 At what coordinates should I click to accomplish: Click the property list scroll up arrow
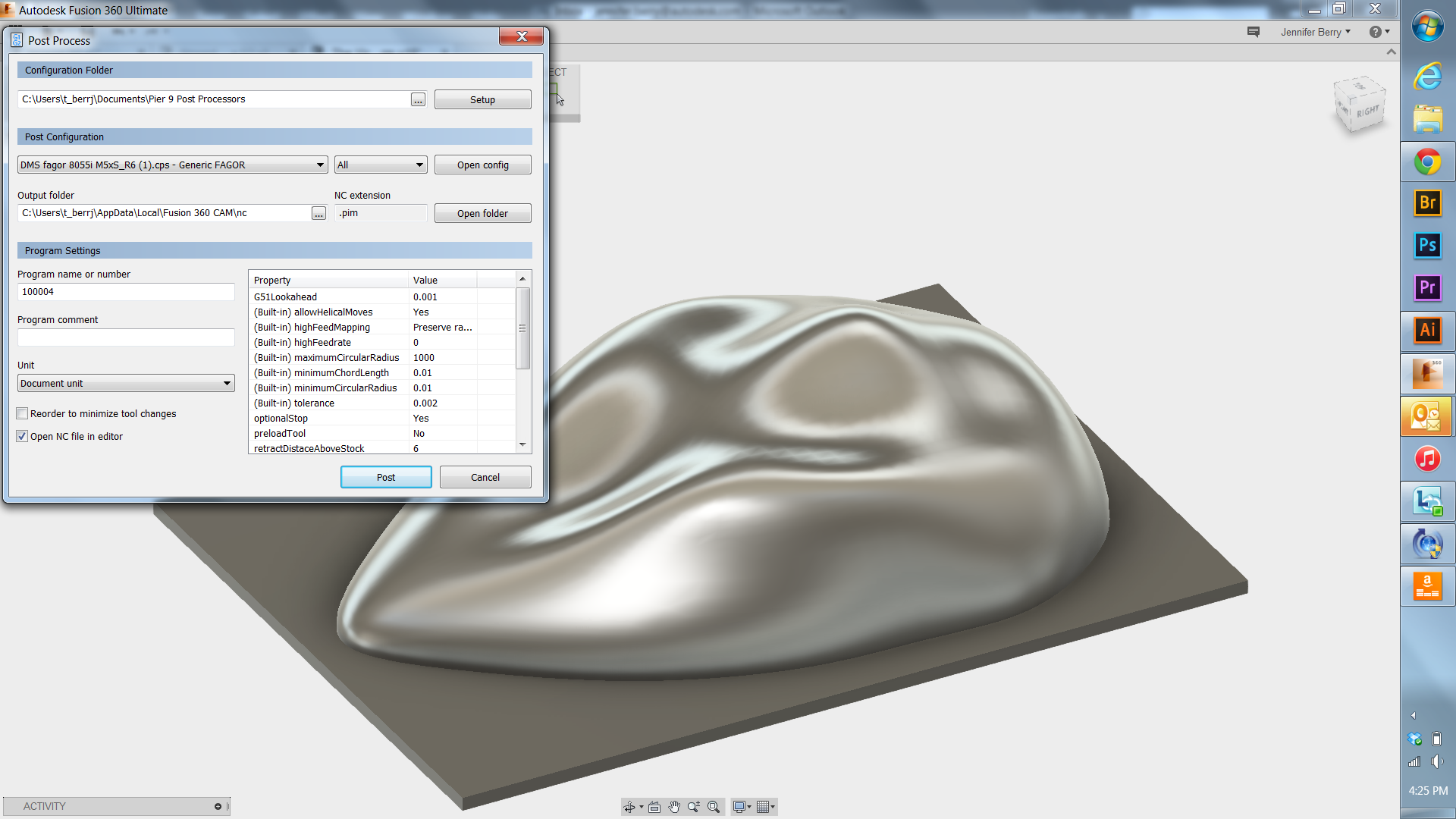coord(522,279)
